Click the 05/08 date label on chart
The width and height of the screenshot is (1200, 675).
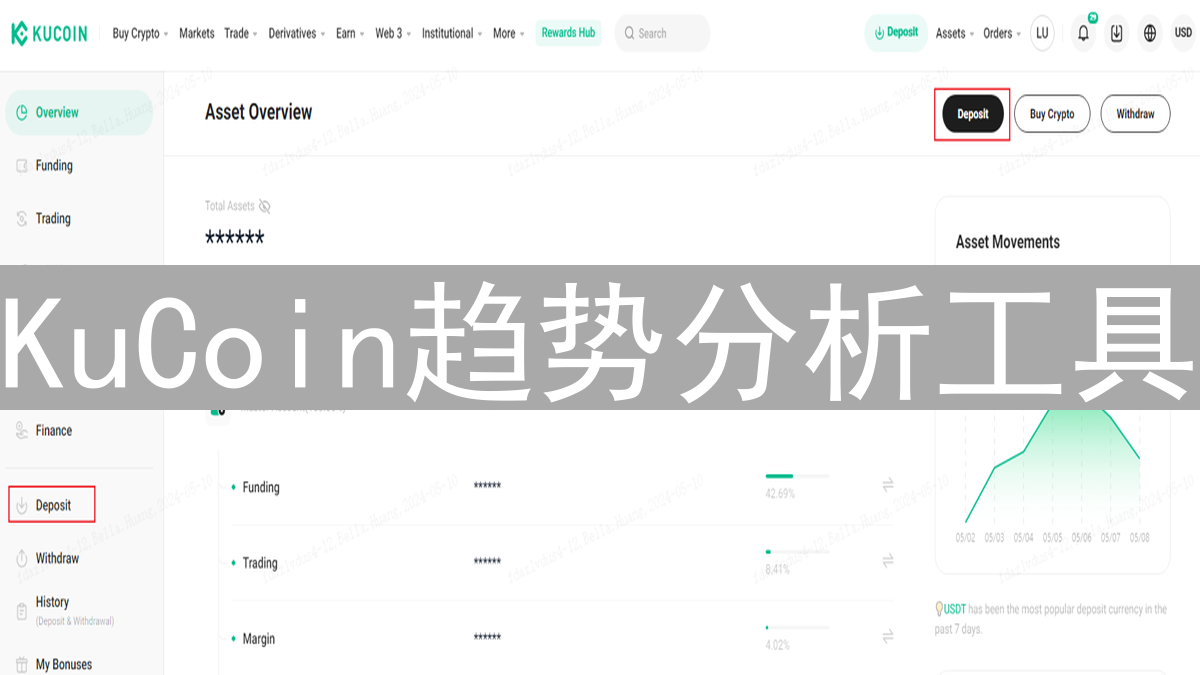coord(1139,538)
